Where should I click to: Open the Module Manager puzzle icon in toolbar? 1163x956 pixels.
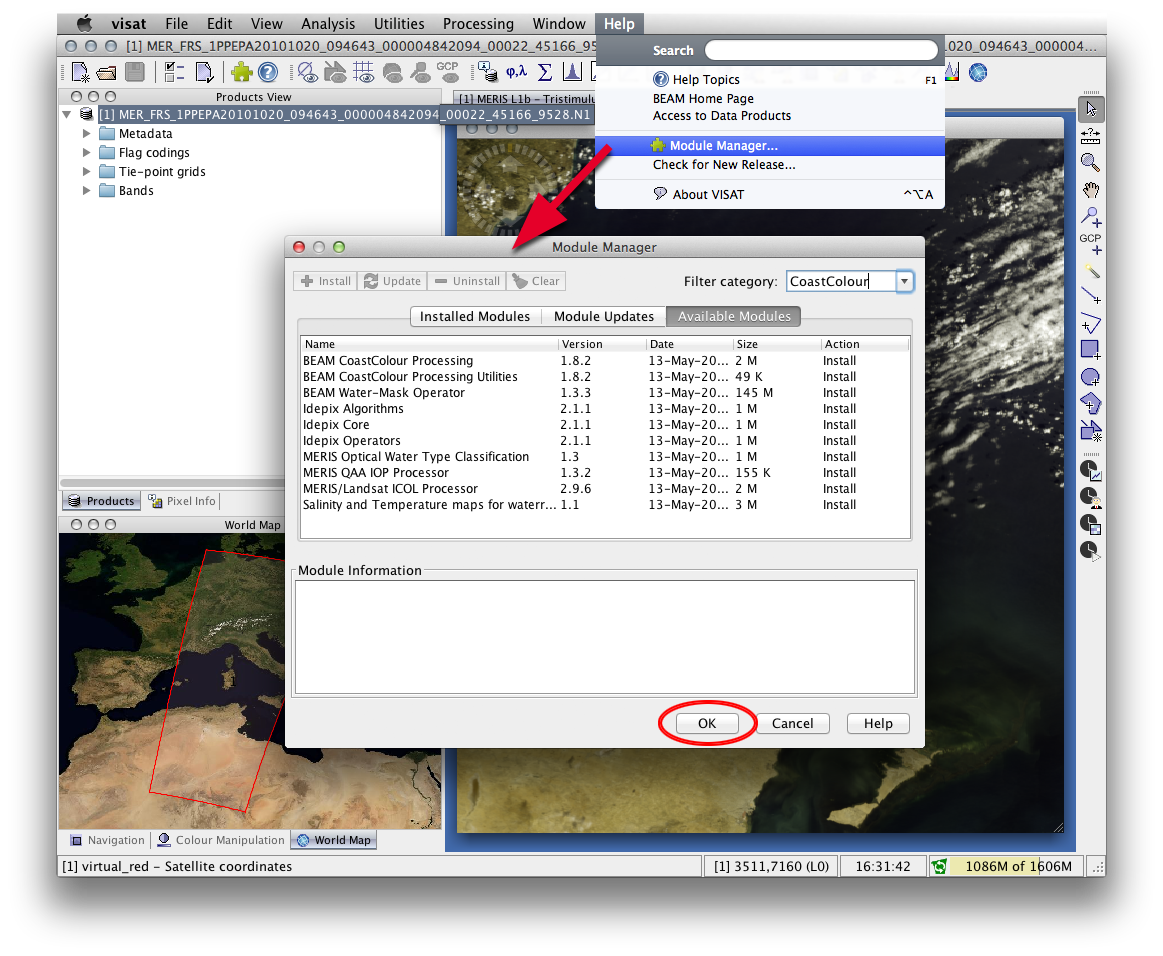coord(242,72)
